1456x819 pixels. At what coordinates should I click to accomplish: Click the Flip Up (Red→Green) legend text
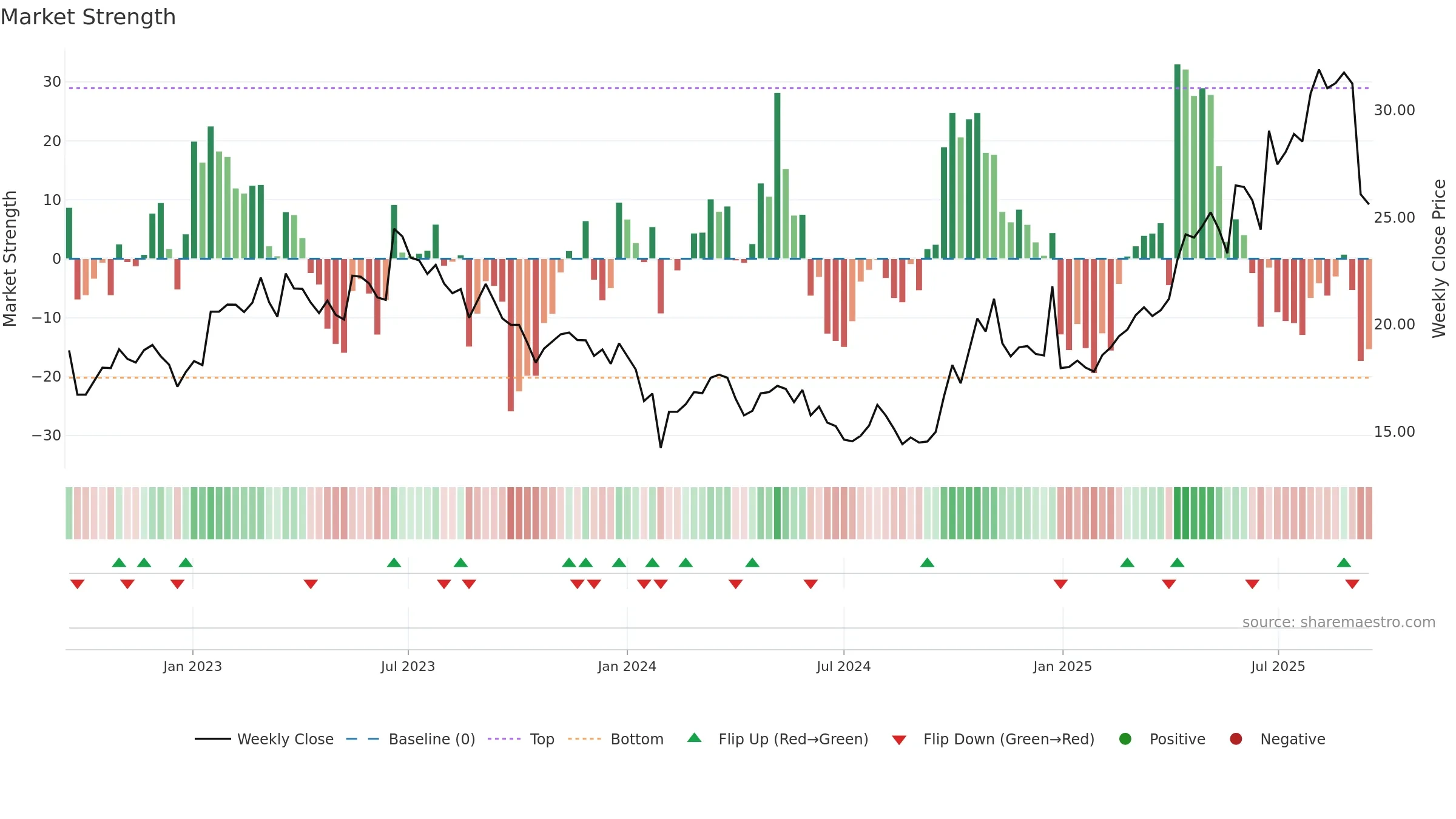tap(794, 739)
